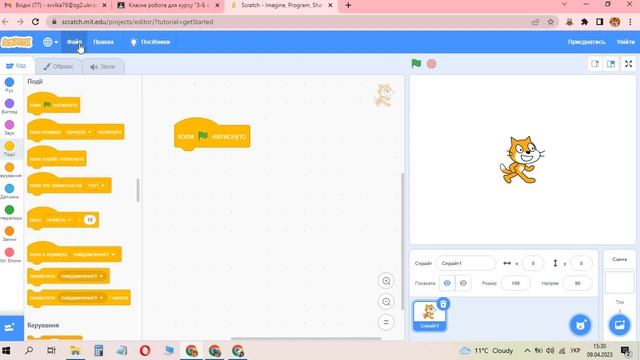
Task: Click the choose a sprite button
Action: [x=580, y=325]
